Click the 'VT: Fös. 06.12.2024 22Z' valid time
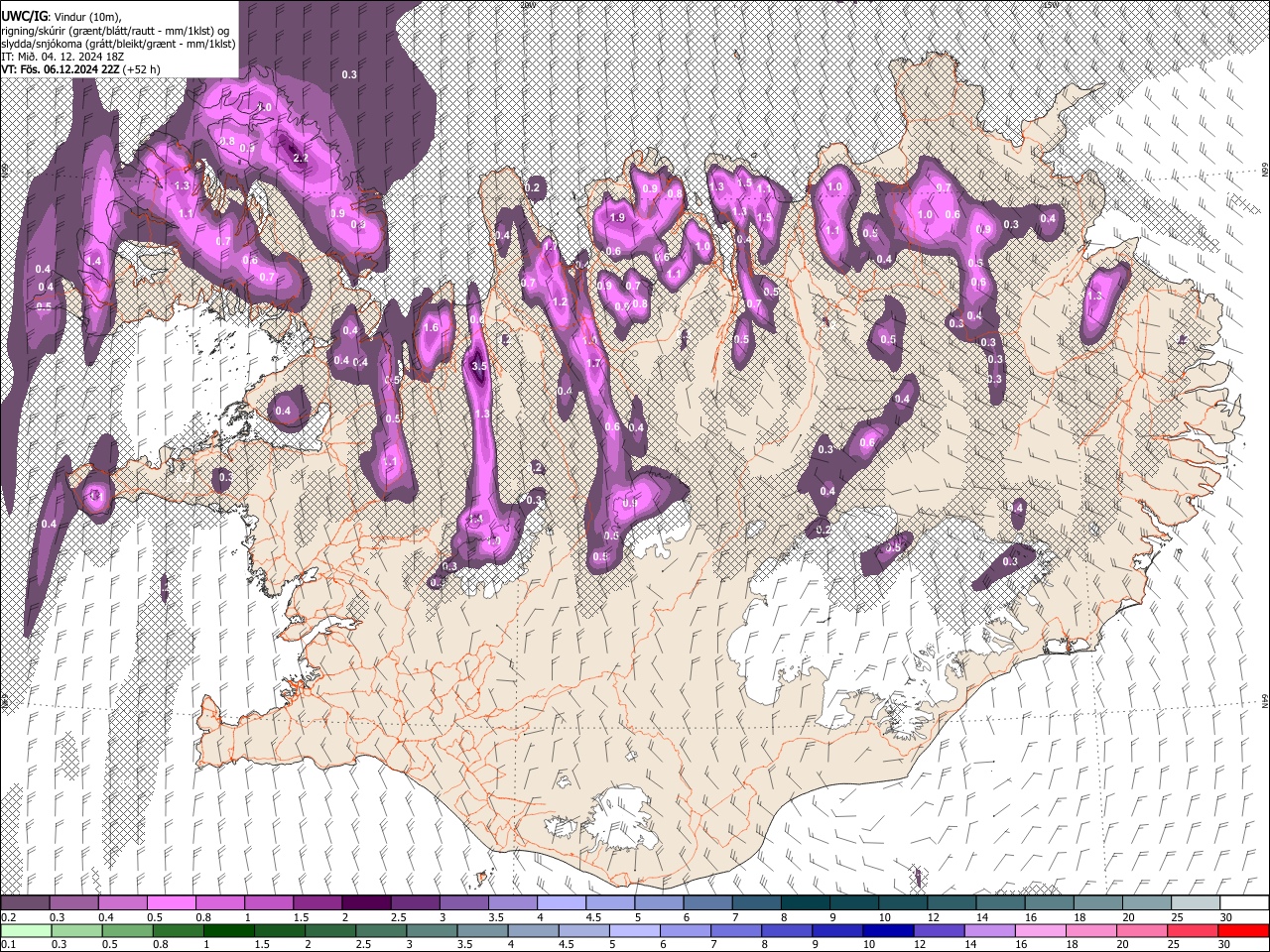 [61, 69]
